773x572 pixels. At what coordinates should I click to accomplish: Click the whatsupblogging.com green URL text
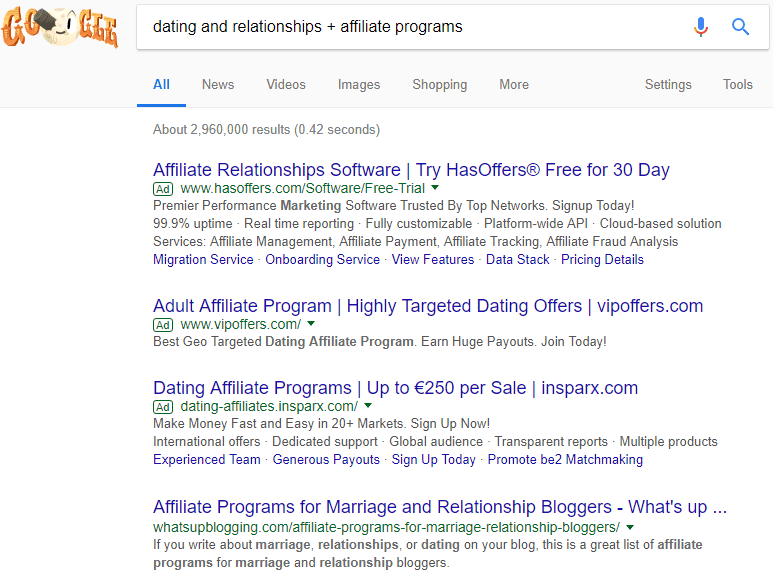click(x=386, y=528)
